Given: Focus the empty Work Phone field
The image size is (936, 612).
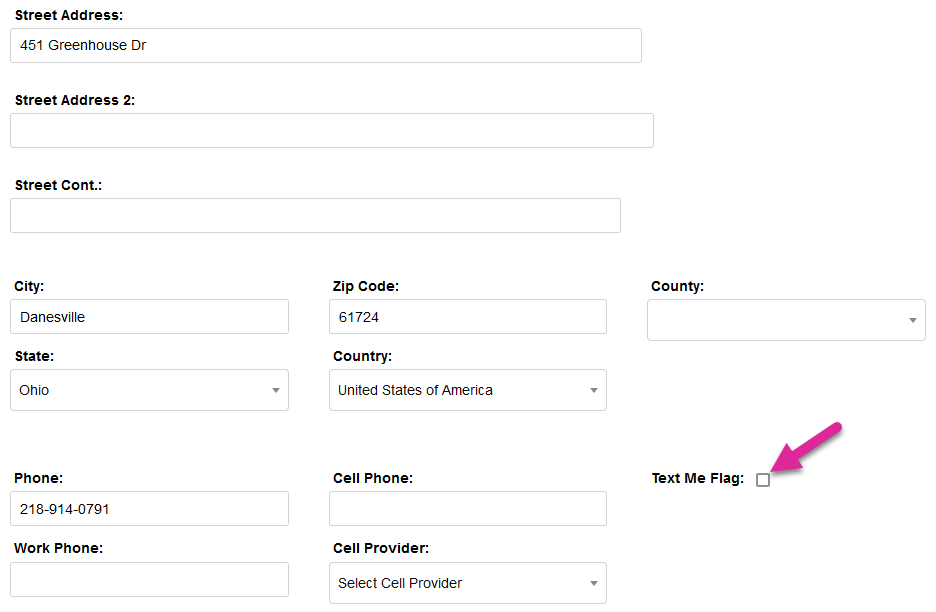Looking at the screenshot, I should coord(150,580).
